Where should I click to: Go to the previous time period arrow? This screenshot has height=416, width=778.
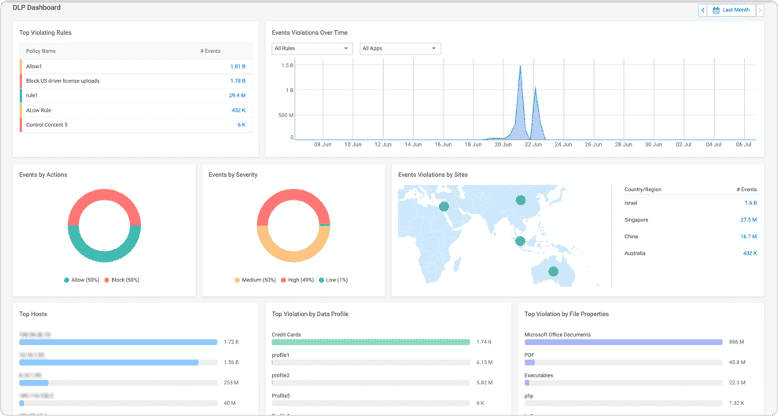click(x=703, y=10)
